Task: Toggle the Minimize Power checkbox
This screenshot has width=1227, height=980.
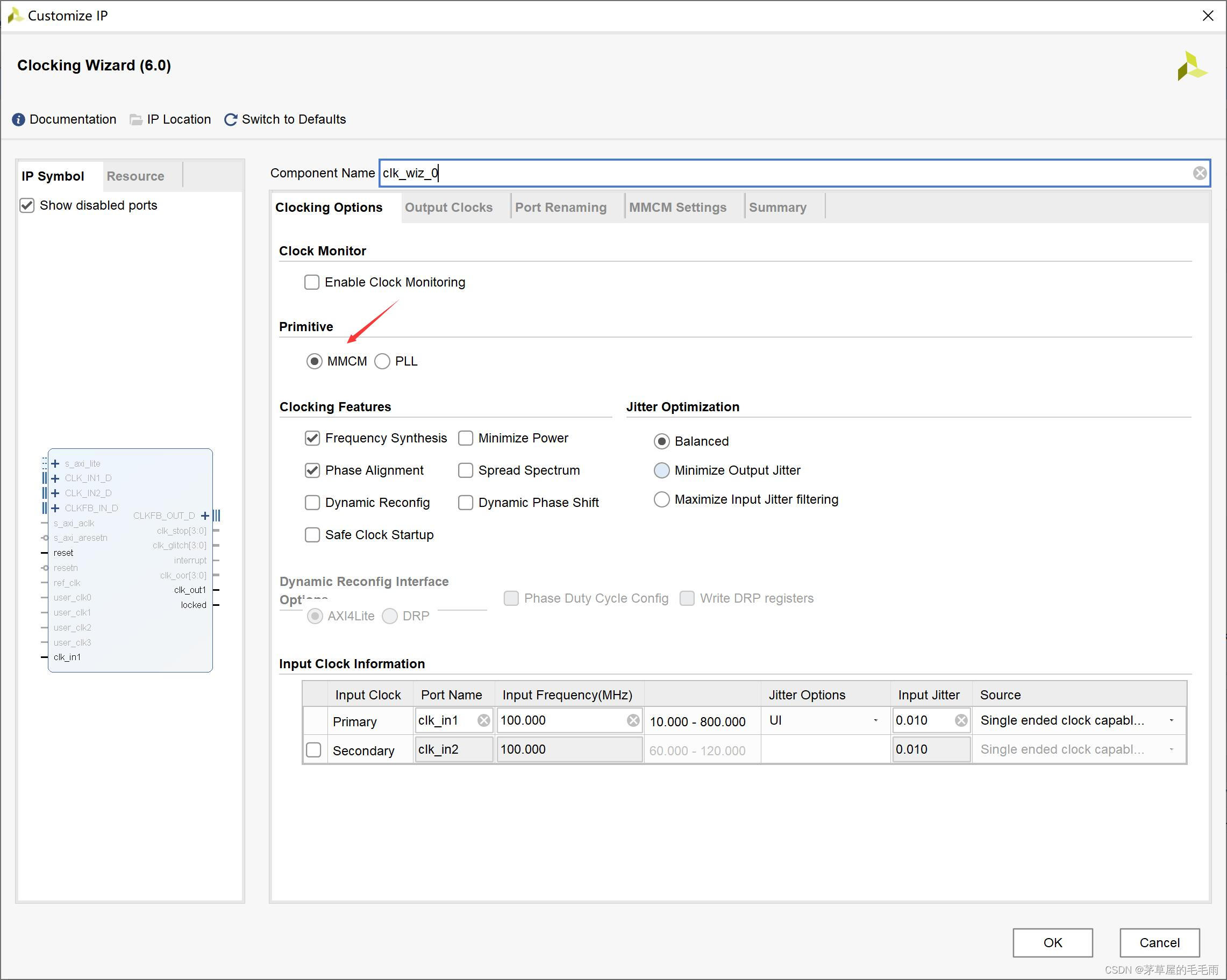Action: (466, 438)
